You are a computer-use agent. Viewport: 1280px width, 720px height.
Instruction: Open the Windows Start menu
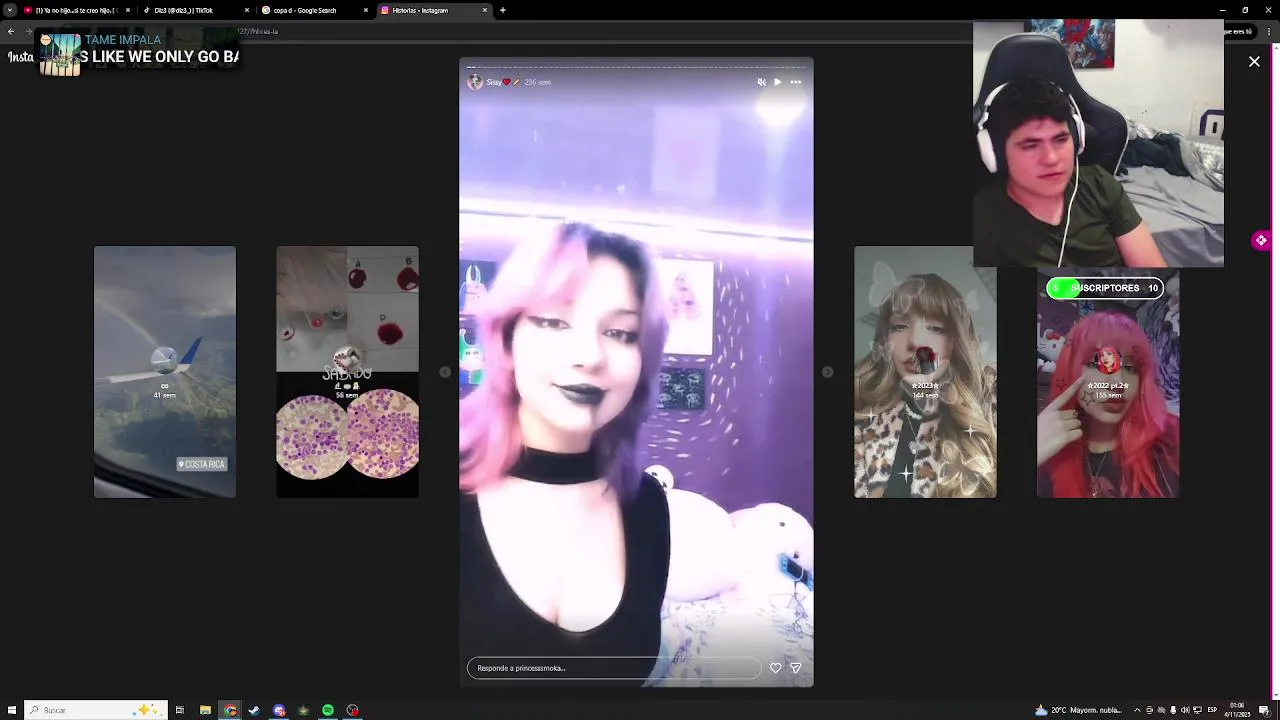[x=12, y=710]
